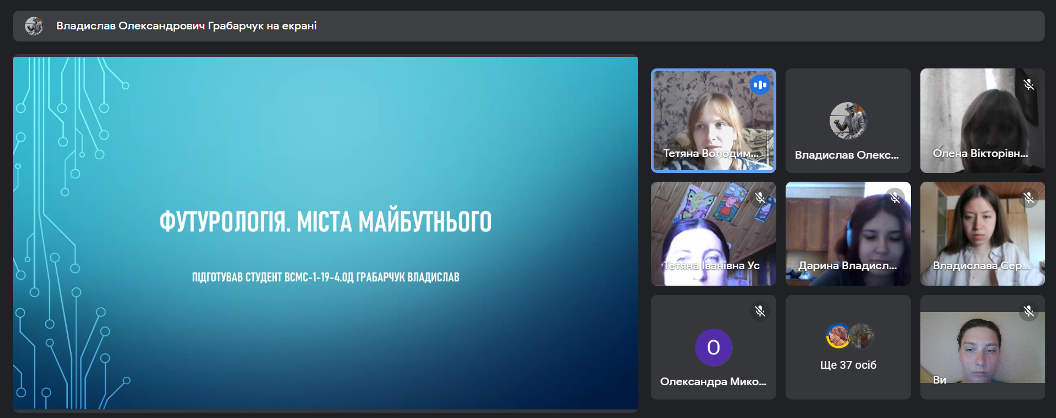This screenshot has height=418, width=1056.
Task: Click the muted mic icon on Тетяна Іванівна Ус tile
Action: point(760,198)
